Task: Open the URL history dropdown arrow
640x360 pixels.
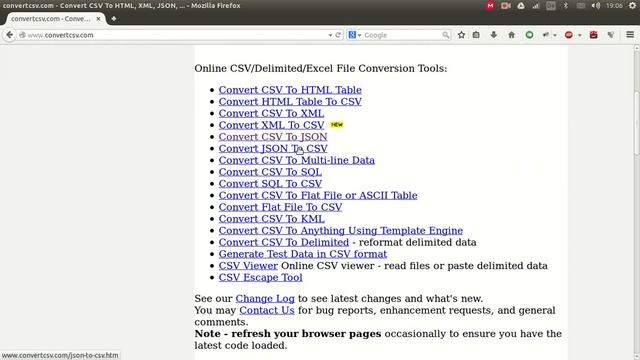Action: click(330, 35)
